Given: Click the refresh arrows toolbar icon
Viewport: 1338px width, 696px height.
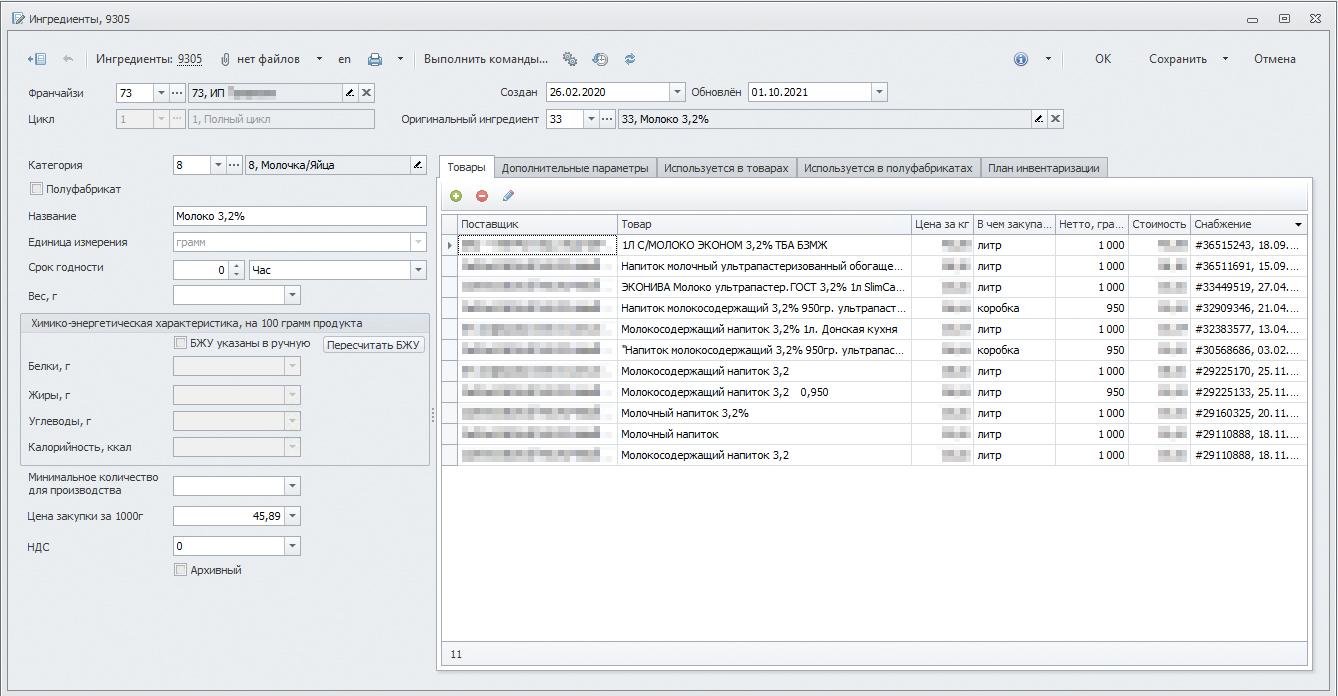Looking at the screenshot, I should pyautogui.click(x=630, y=59).
